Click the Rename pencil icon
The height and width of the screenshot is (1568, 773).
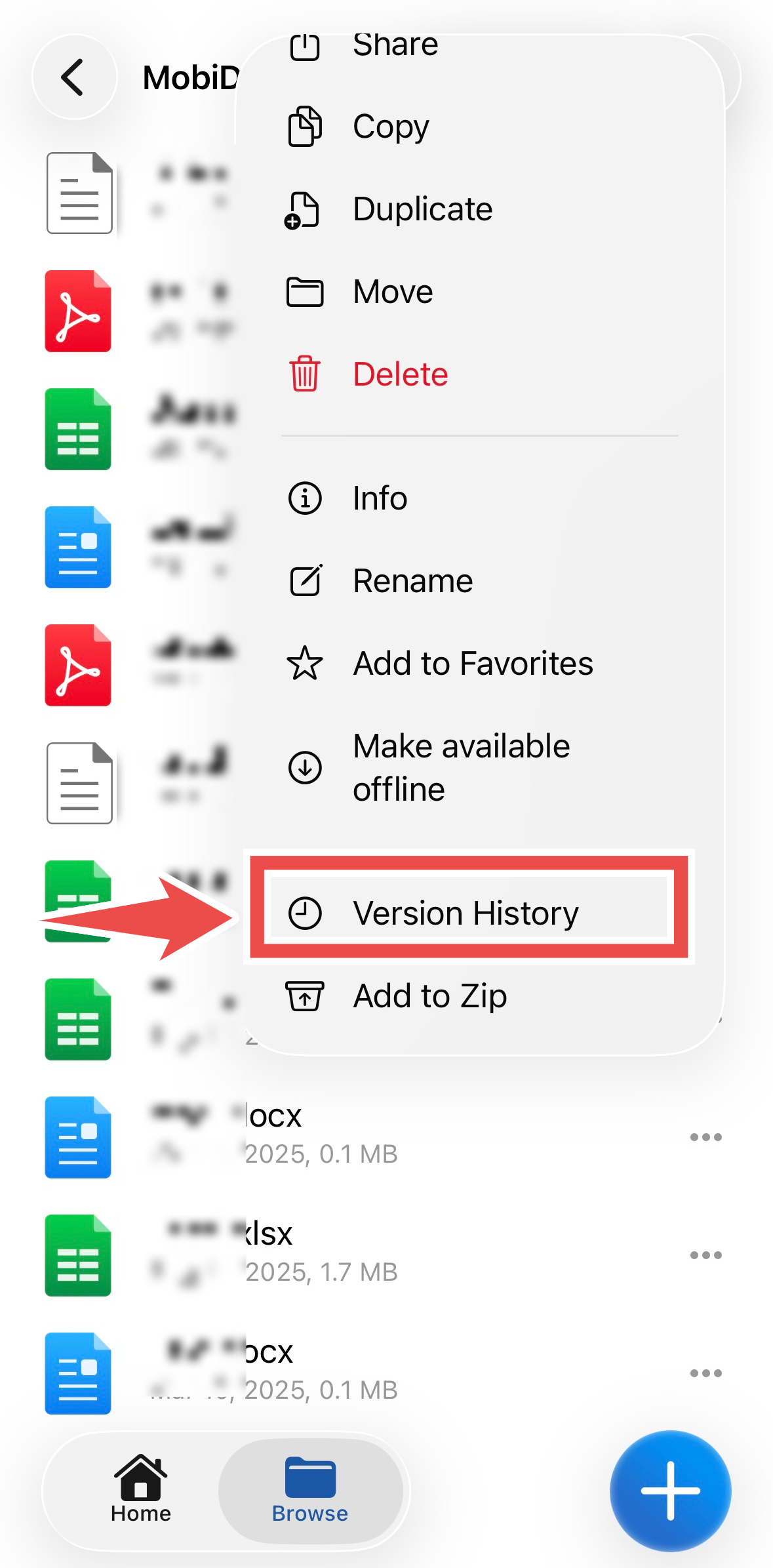pyautogui.click(x=306, y=580)
